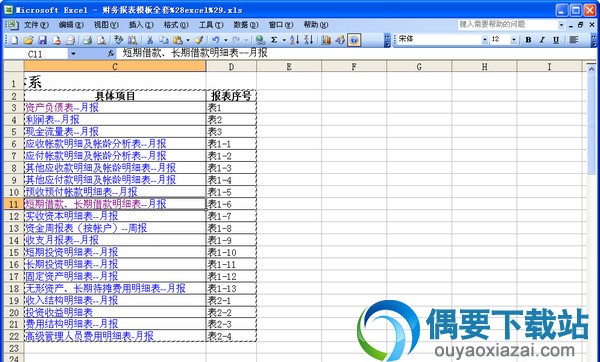This screenshot has height=362, width=600.
Task: Open the AutoSum functions dropdown arrow
Action: 284,40
